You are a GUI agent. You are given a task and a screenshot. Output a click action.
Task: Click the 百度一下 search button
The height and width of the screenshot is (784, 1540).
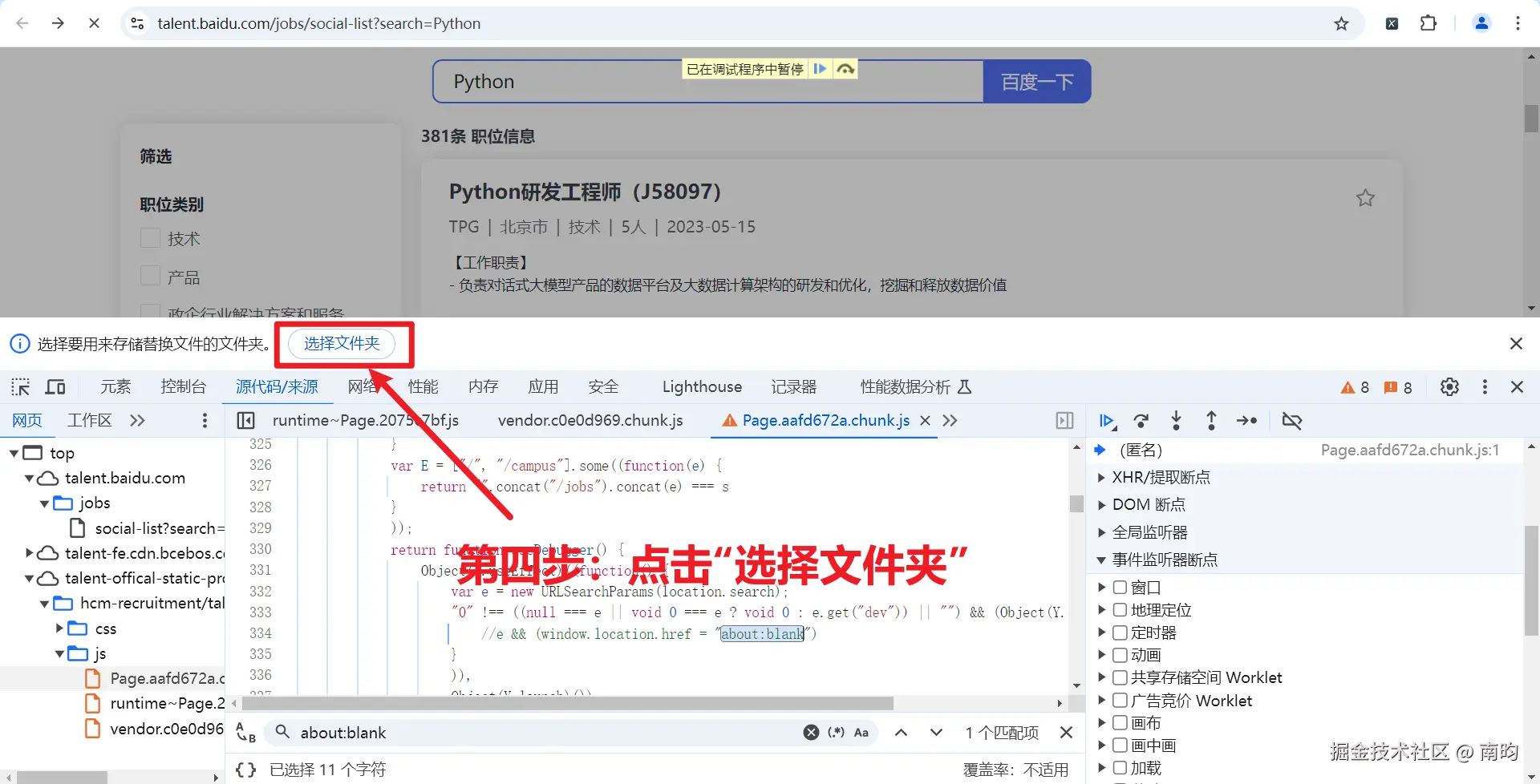coord(1036,81)
